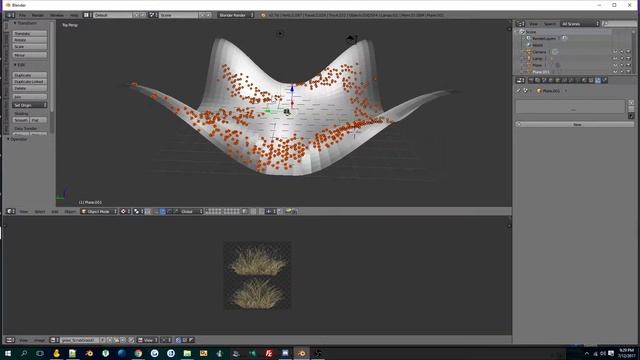This screenshot has height=360, width=640.
Task: Click the properties editor type icon
Action: click(x=520, y=80)
